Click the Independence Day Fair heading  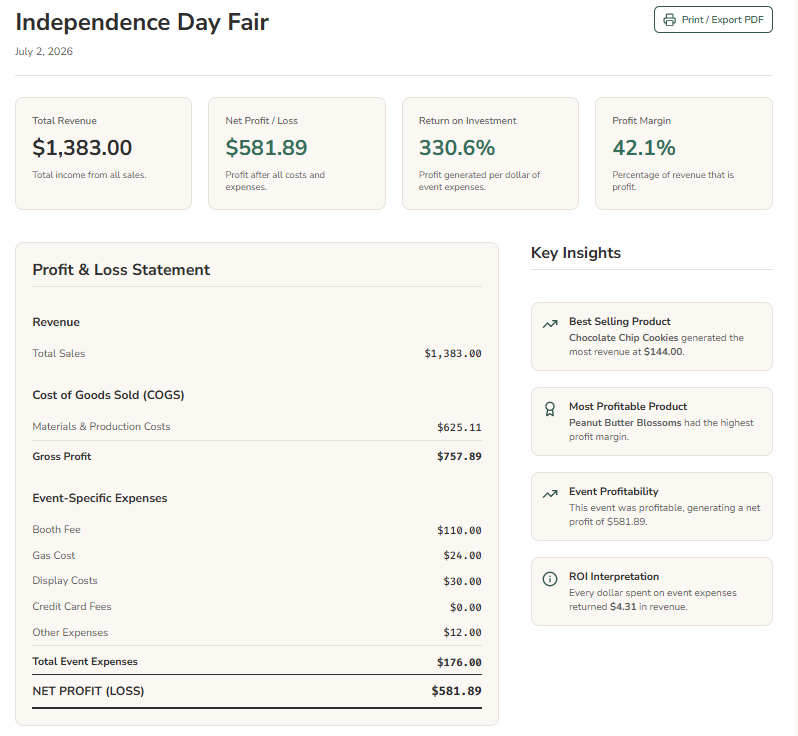142,22
